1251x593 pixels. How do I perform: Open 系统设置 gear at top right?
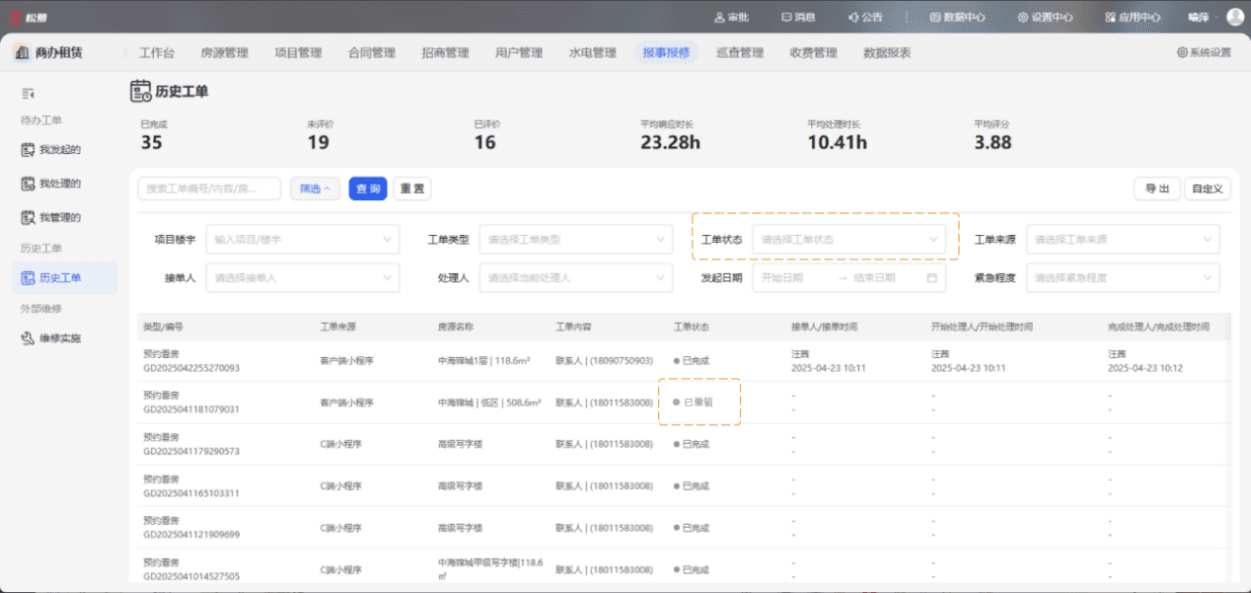[x=1203, y=53]
